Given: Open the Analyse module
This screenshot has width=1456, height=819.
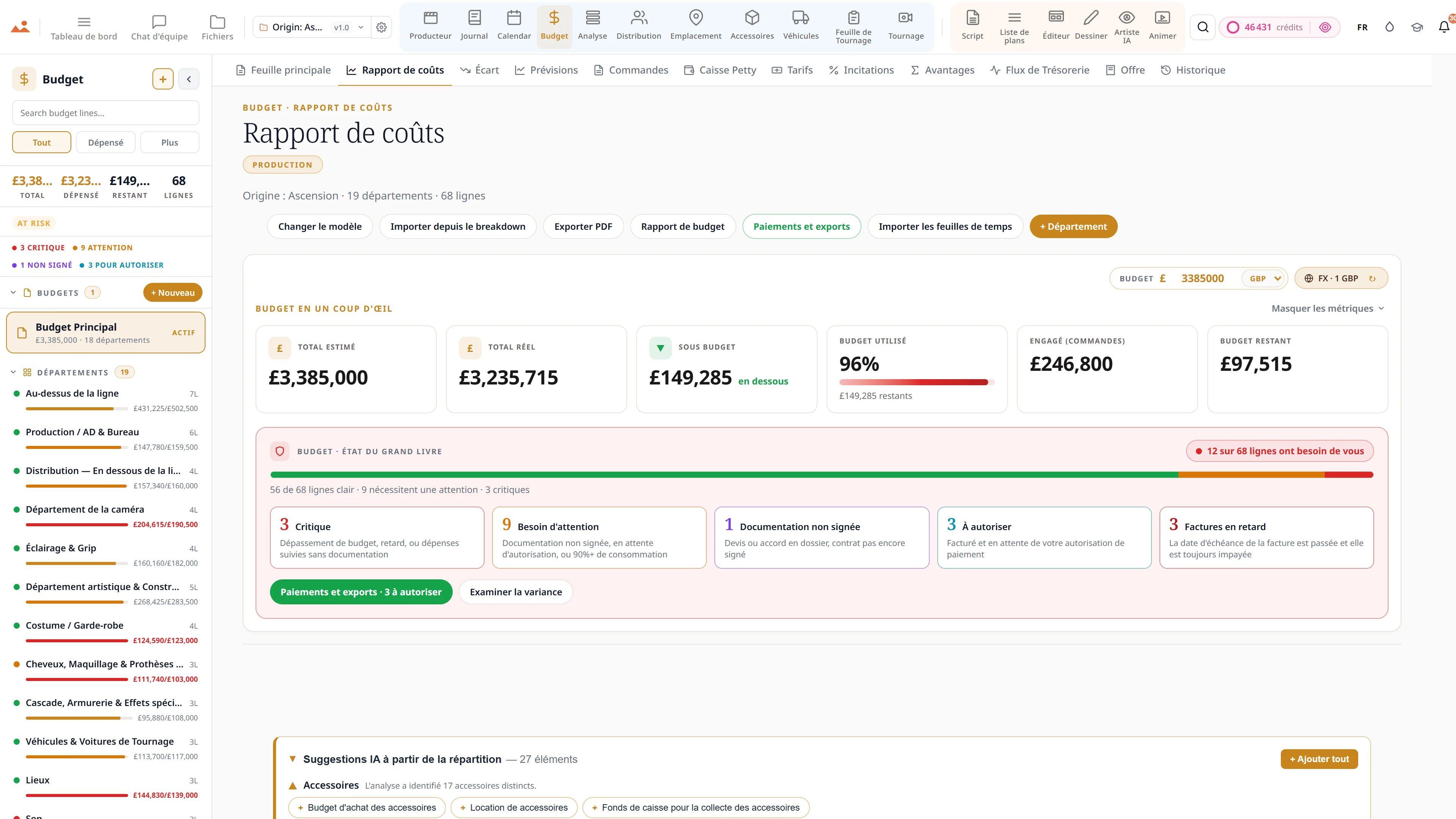Looking at the screenshot, I should tap(592, 26).
